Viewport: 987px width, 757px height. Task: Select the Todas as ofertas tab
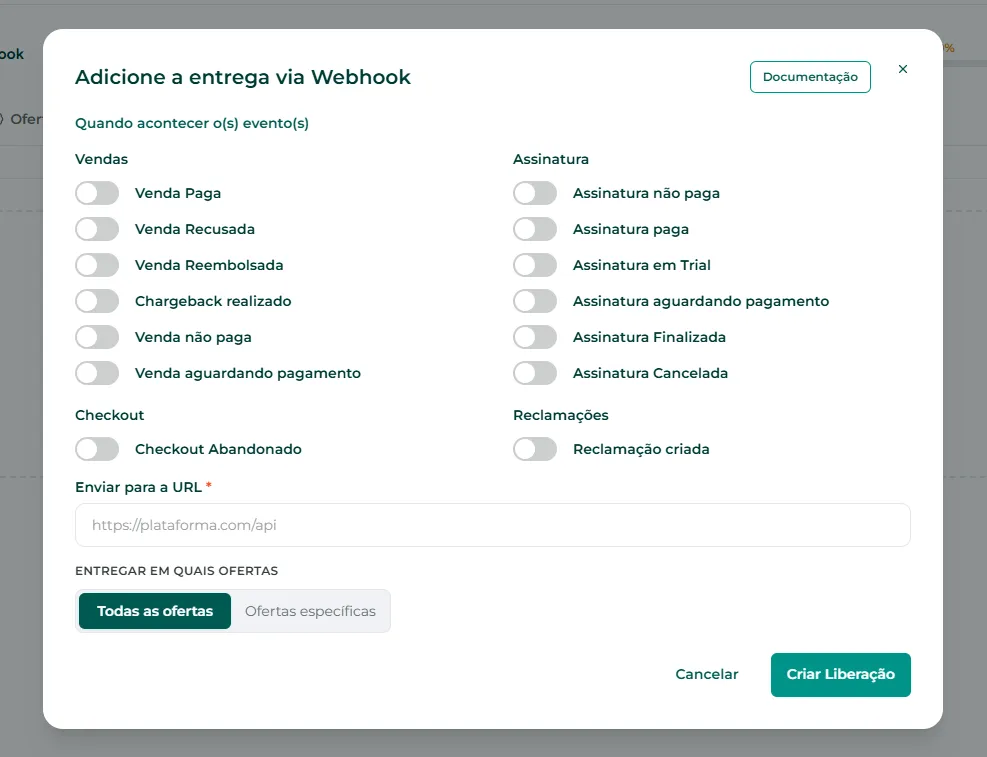tap(155, 611)
